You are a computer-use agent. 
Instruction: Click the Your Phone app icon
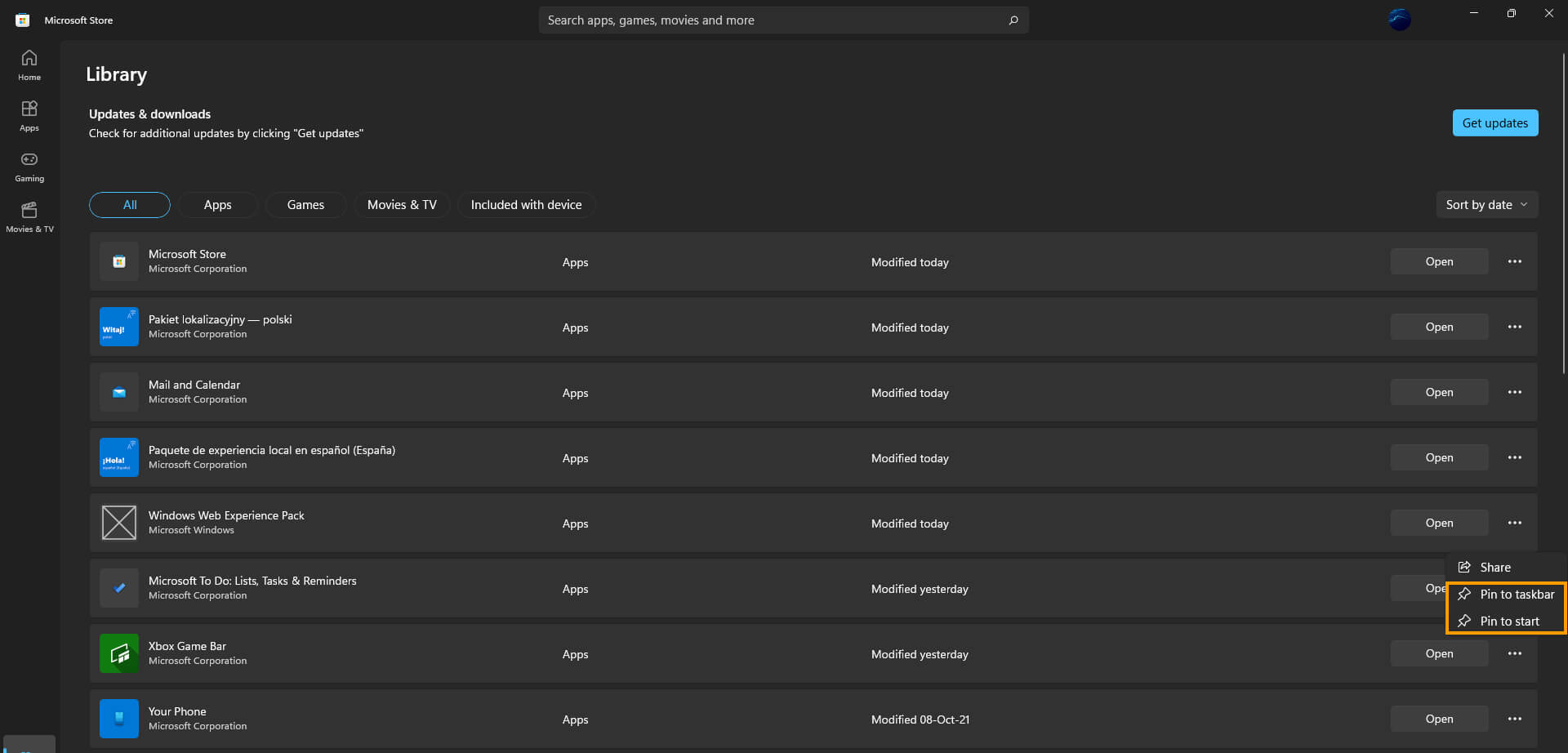(x=119, y=719)
